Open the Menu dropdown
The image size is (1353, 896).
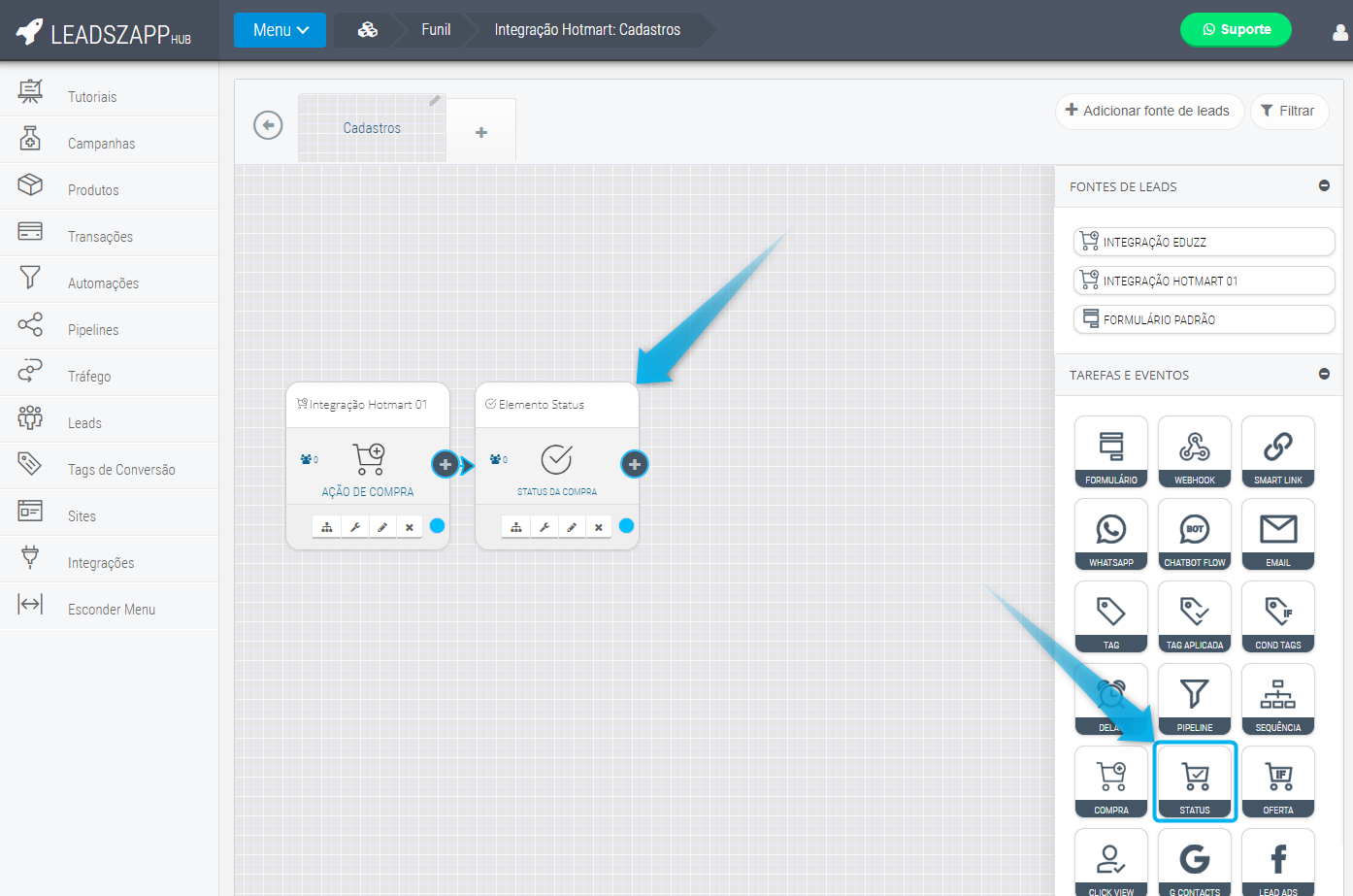click(x=280, y=30)
